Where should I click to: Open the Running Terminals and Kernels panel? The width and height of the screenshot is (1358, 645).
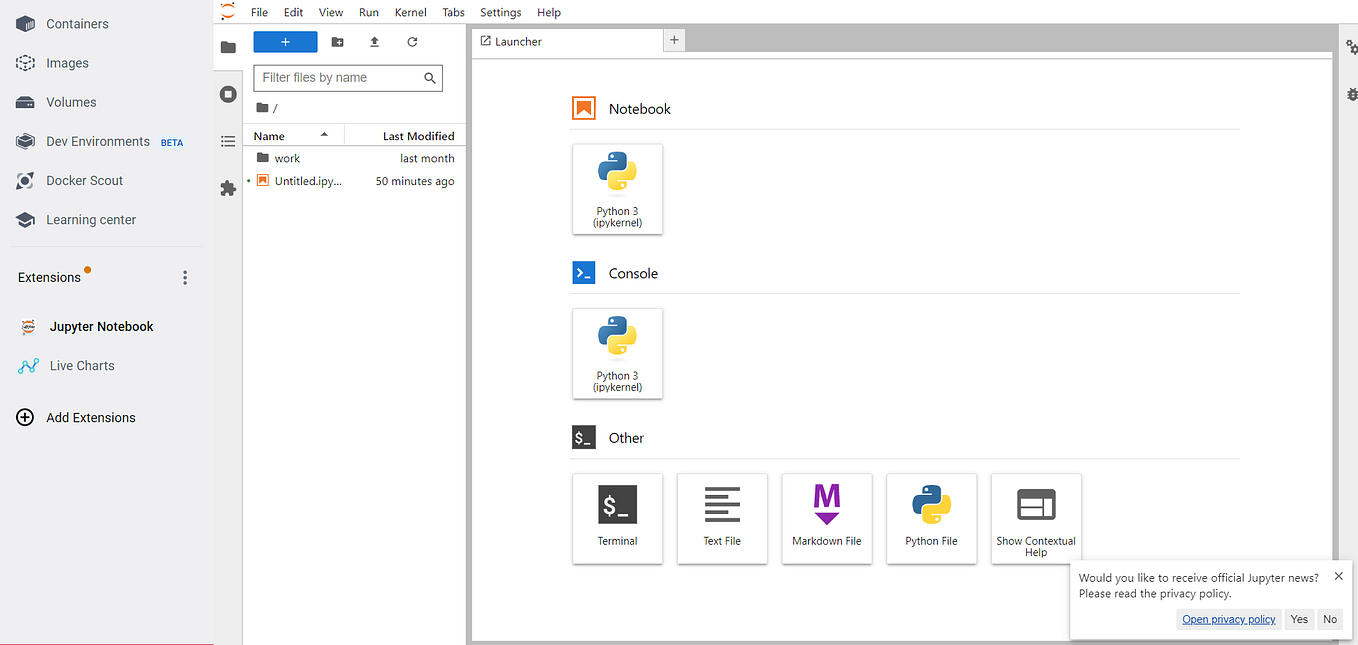coord(228,93)
